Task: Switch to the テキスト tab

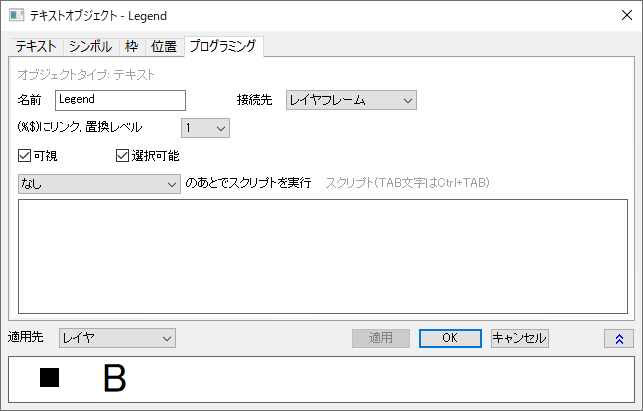Action: tap(36, 46)
